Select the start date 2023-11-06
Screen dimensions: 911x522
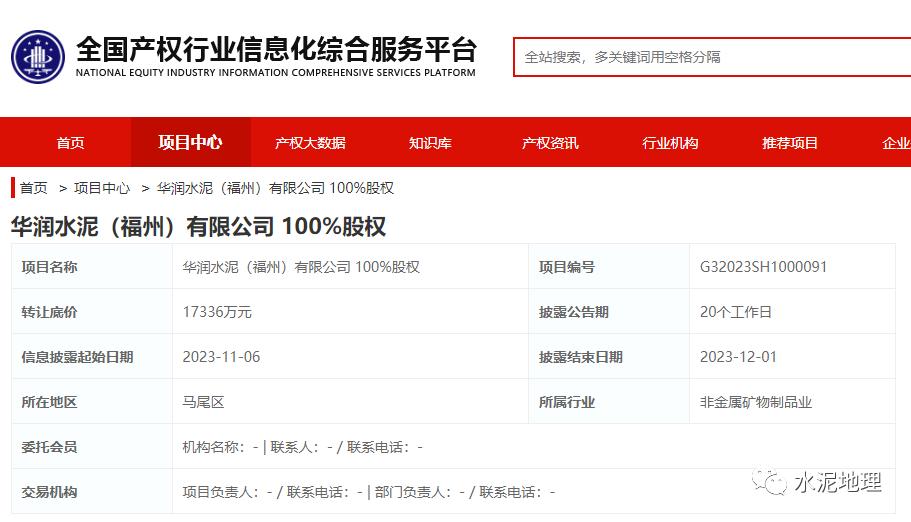pos(221,356)
